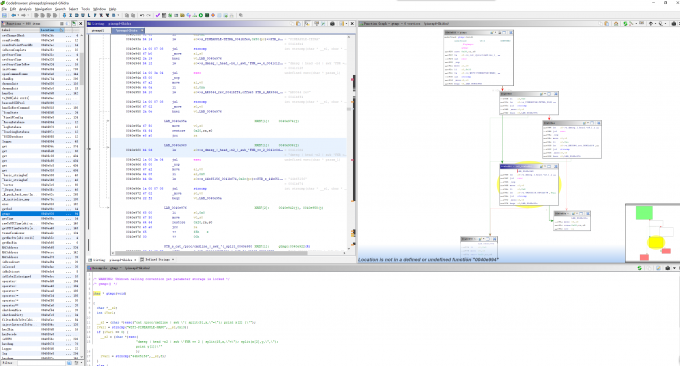Image resolution: width=680 pixels, height=366 pixels.
Task: Click the dark green square toolbar icon
Action: click(x=207, y=15)
